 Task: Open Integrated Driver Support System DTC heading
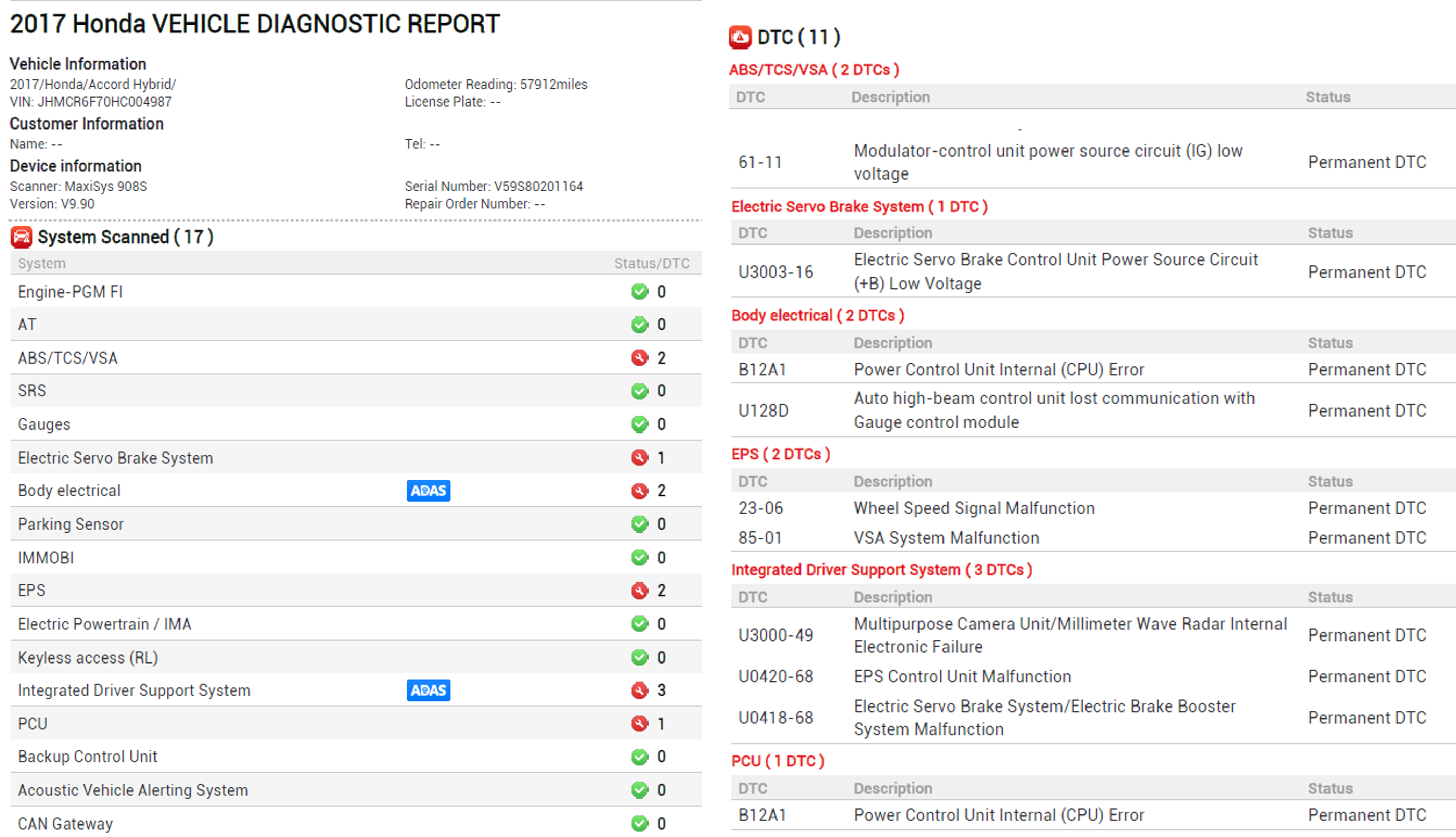pyautogui.click(x=881, y=570)
